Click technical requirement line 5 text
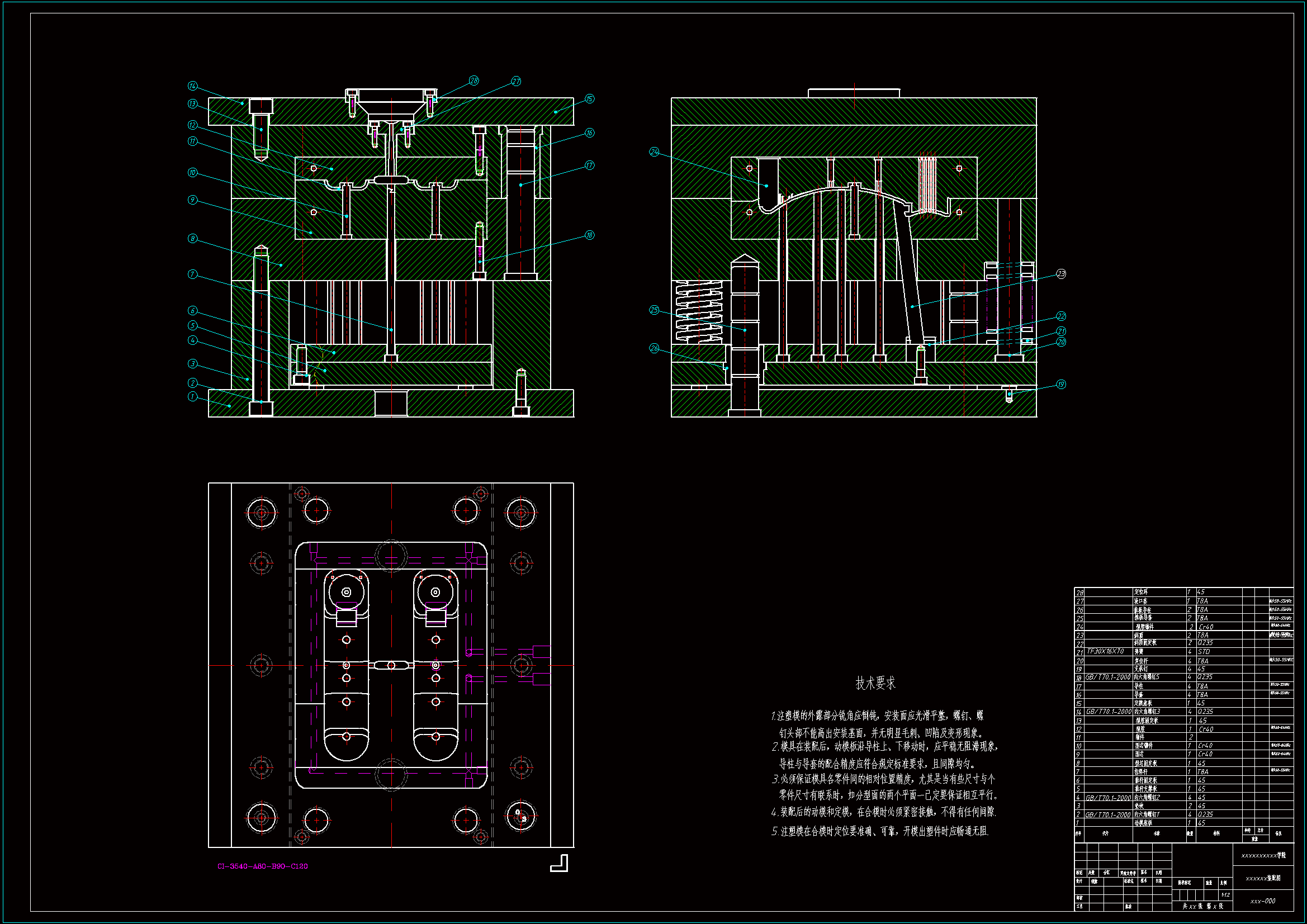Image resolution: width=1307 pixels, height=924 pixels. pyautogui.click(x=880, y=831)
